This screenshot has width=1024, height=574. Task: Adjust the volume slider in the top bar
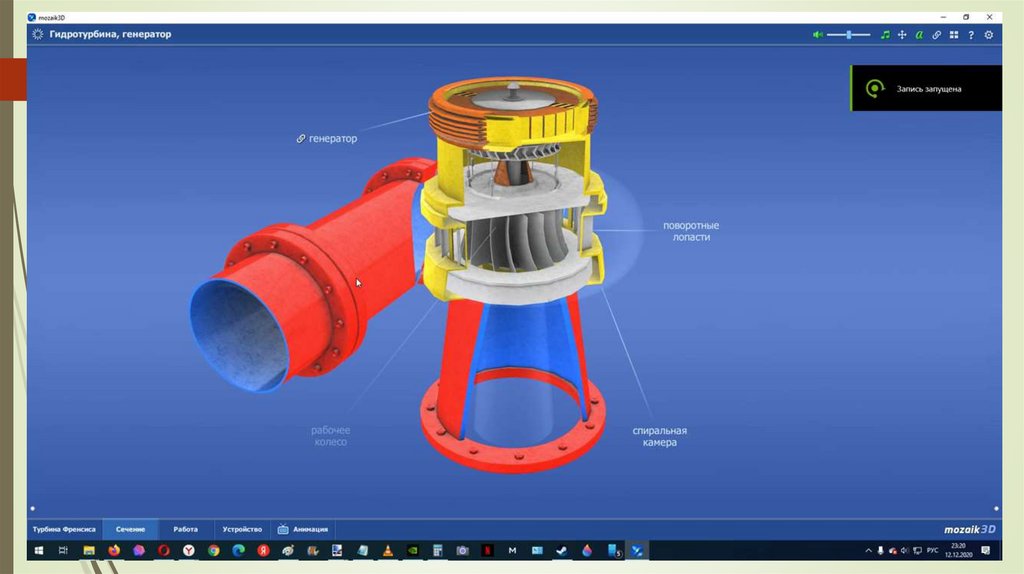[x=848, y=35]
